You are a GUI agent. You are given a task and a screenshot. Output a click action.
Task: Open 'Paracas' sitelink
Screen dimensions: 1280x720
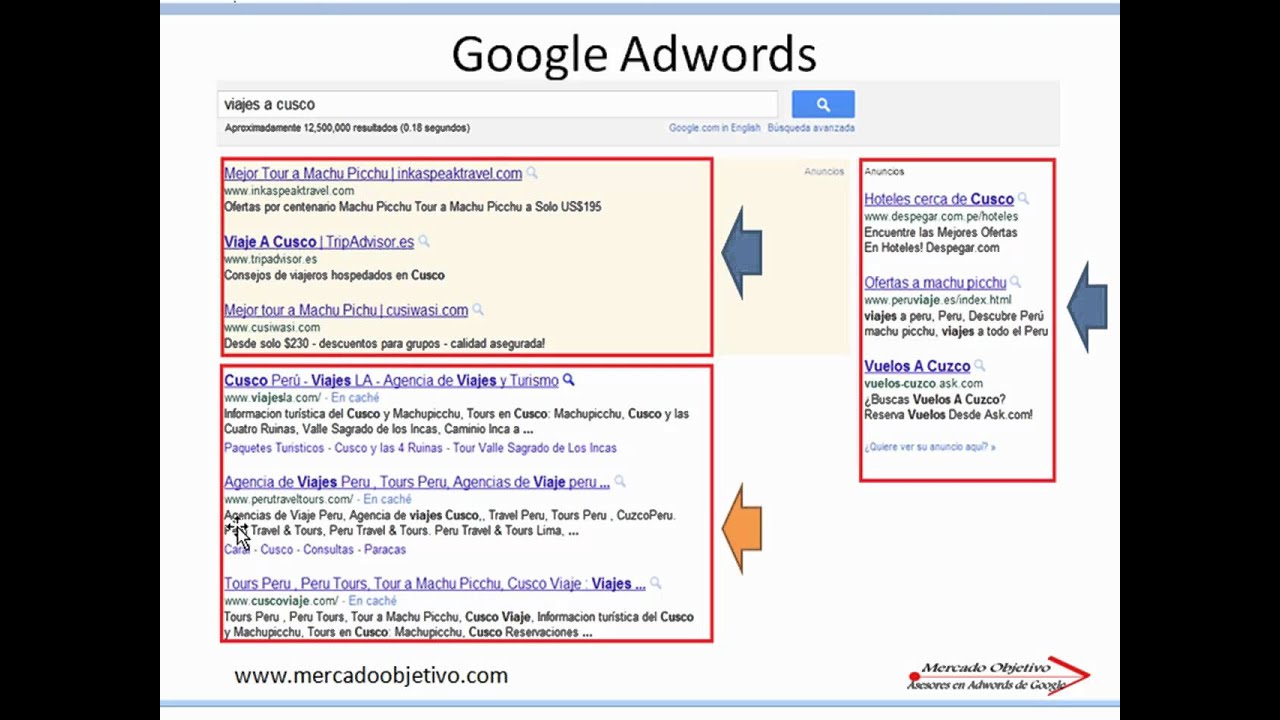pyautogui.click(x=385, y=550)
